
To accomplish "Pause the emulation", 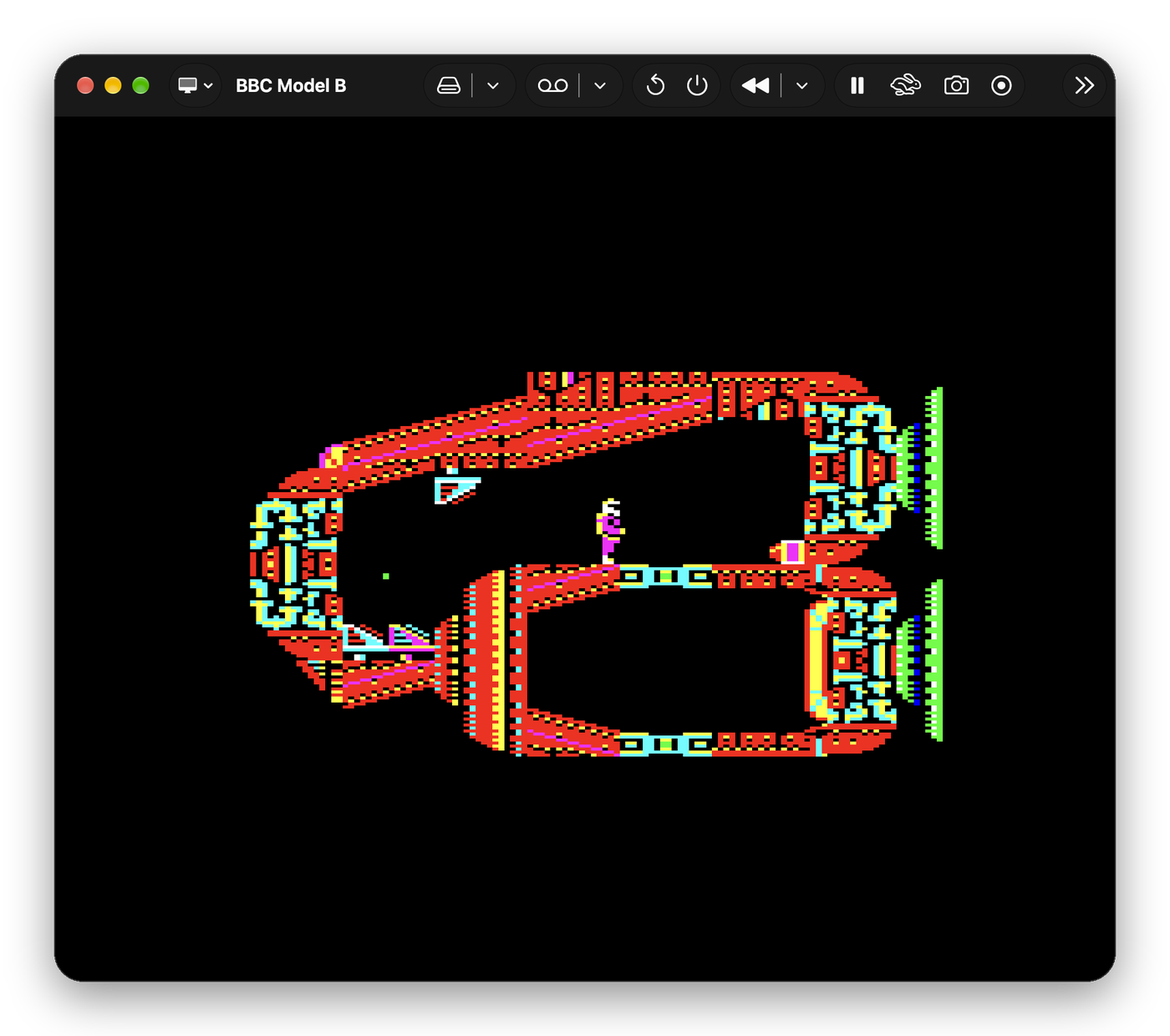I will tap(857, 85).
